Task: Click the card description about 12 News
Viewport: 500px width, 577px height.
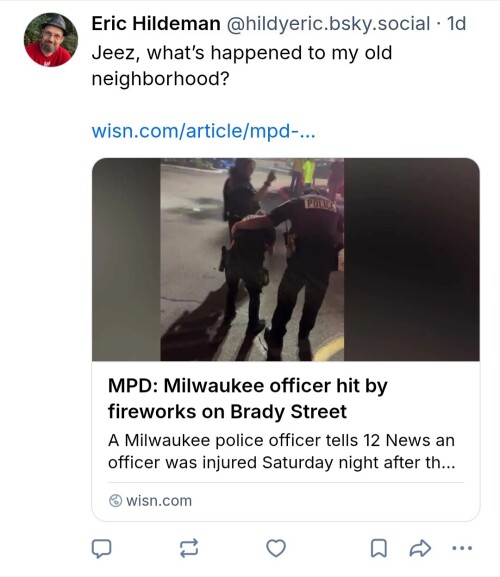Action: point(281,452)
